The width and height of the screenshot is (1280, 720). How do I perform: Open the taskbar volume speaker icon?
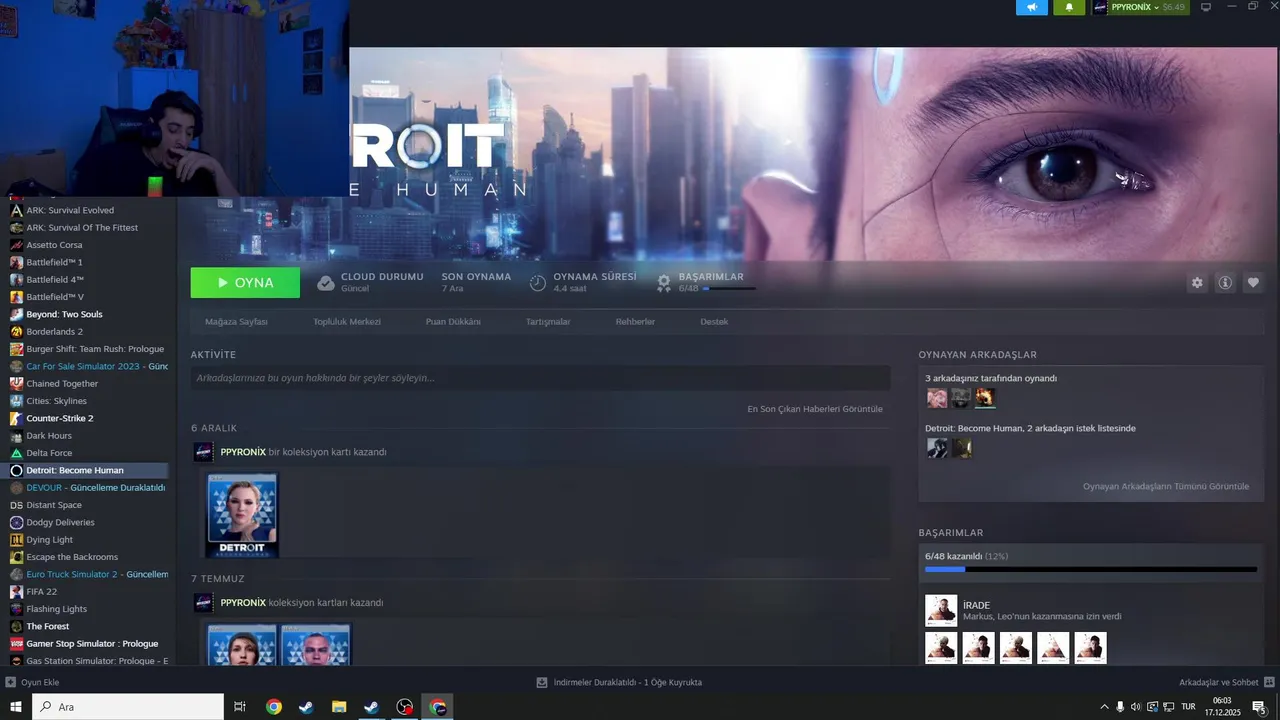(x=1136, y=707)
